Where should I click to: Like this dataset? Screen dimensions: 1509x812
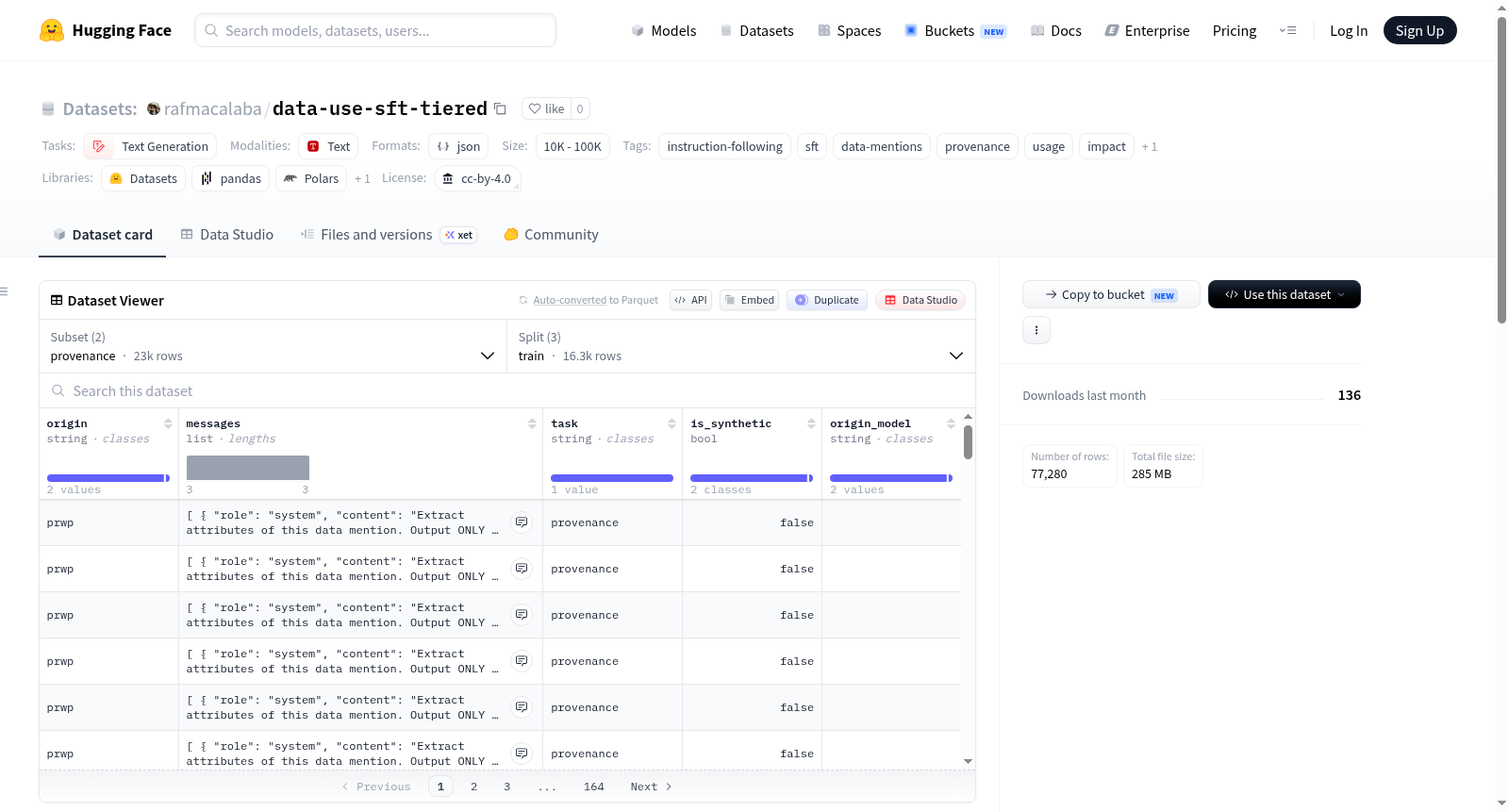[546, 108]
